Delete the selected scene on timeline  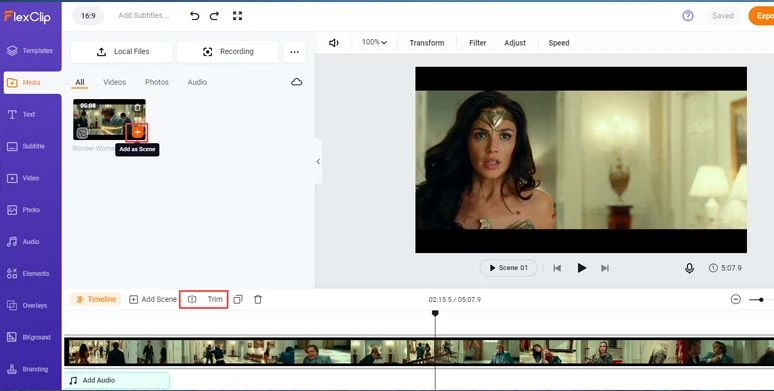click(258, 299)
